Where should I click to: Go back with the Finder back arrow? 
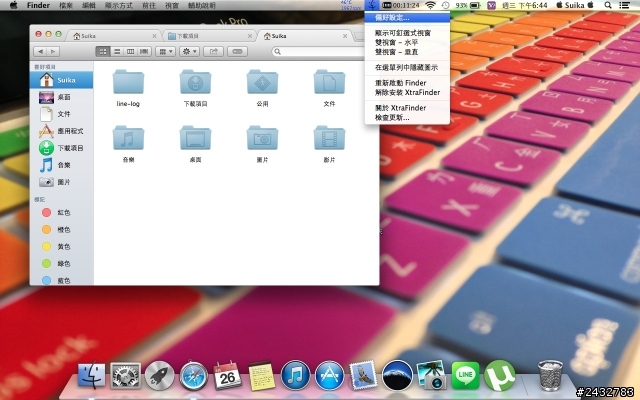(x=40, y=51)
